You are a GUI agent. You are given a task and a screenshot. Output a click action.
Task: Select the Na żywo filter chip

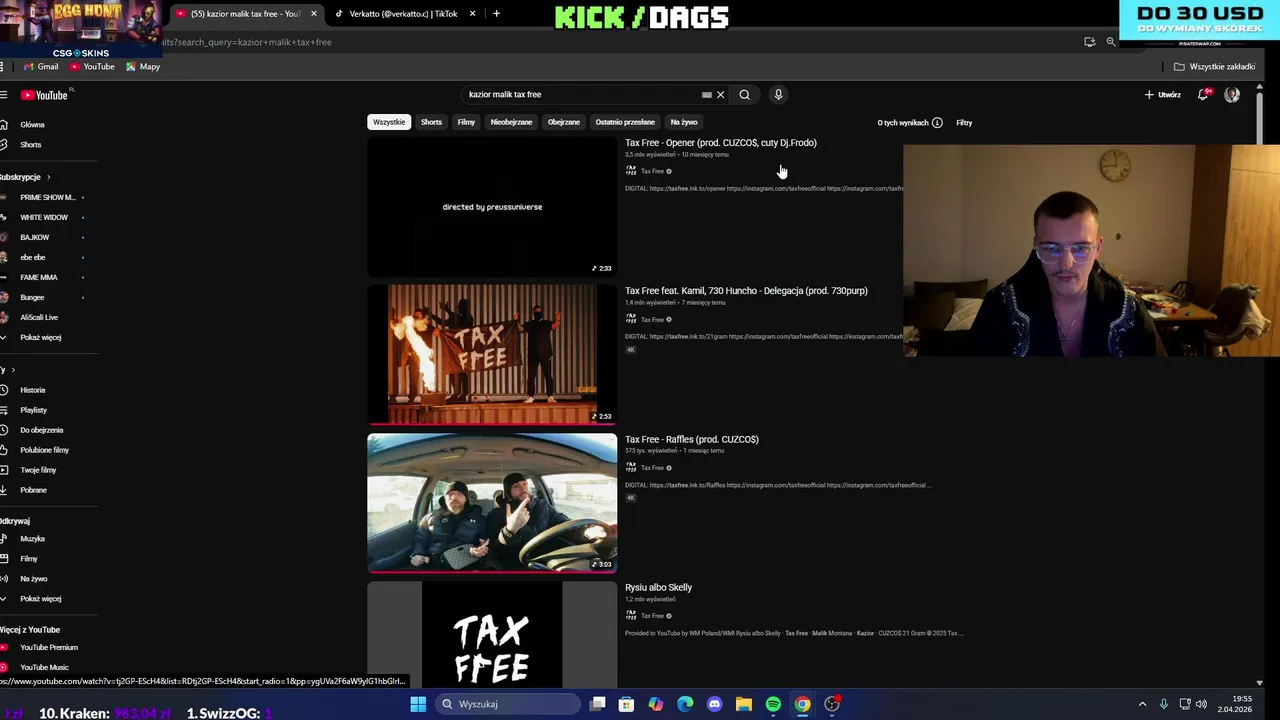pyautogui.click(x=684, y=122)
